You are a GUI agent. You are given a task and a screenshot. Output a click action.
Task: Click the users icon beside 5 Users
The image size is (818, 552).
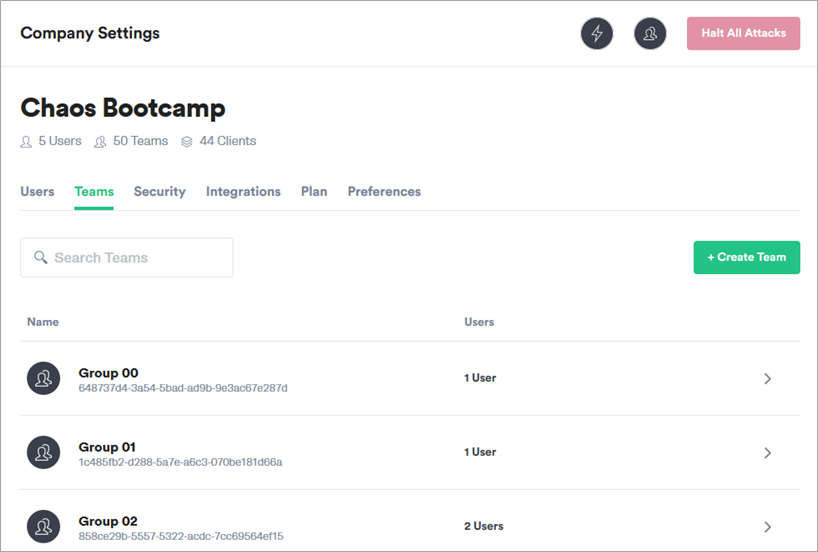pyautogui.click(x=26, y=141)
